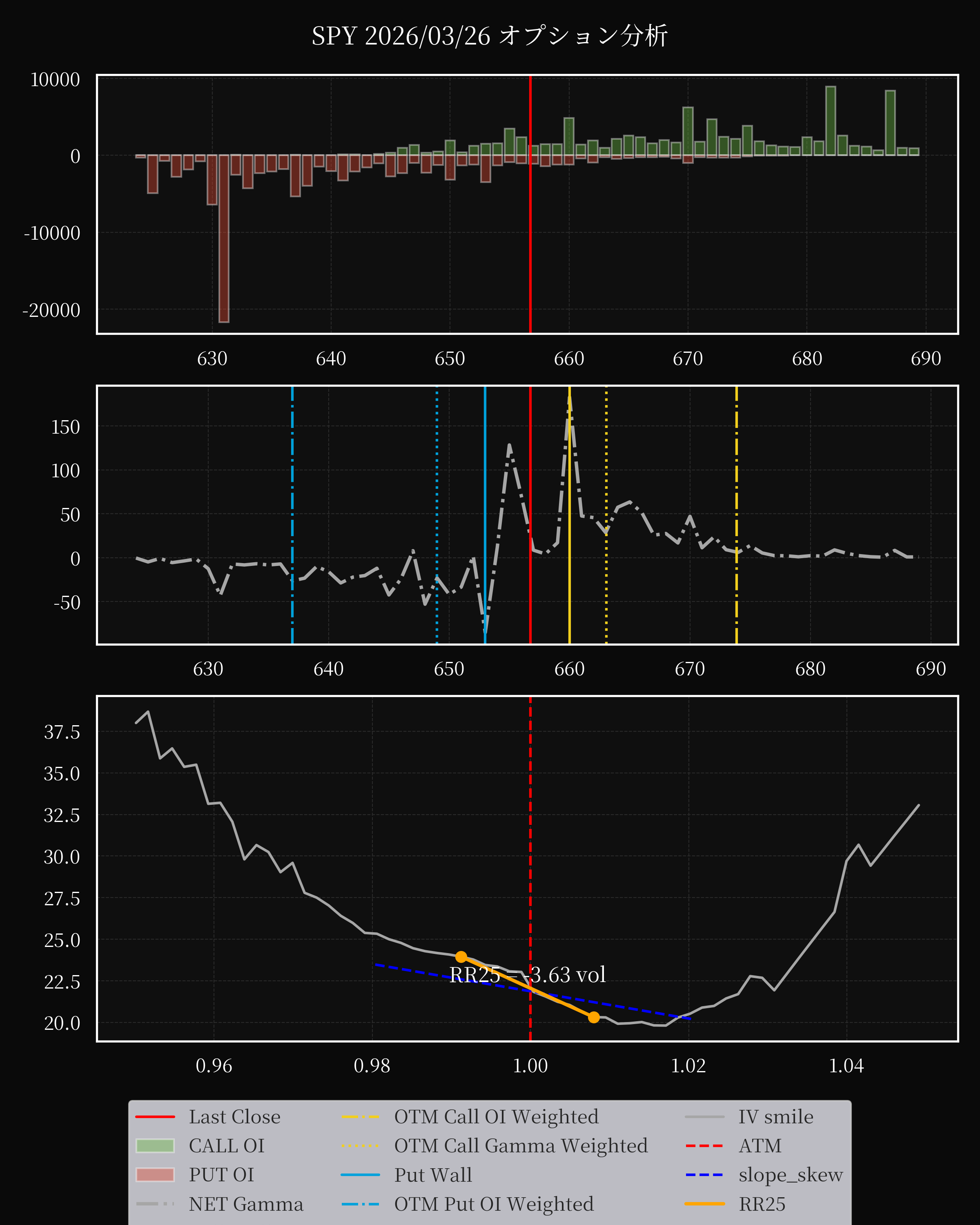This screenshot has height=1225, width=980.
Task: Click the -50 y-axis label in gamma chart
Action: click(x=67, y=602)
